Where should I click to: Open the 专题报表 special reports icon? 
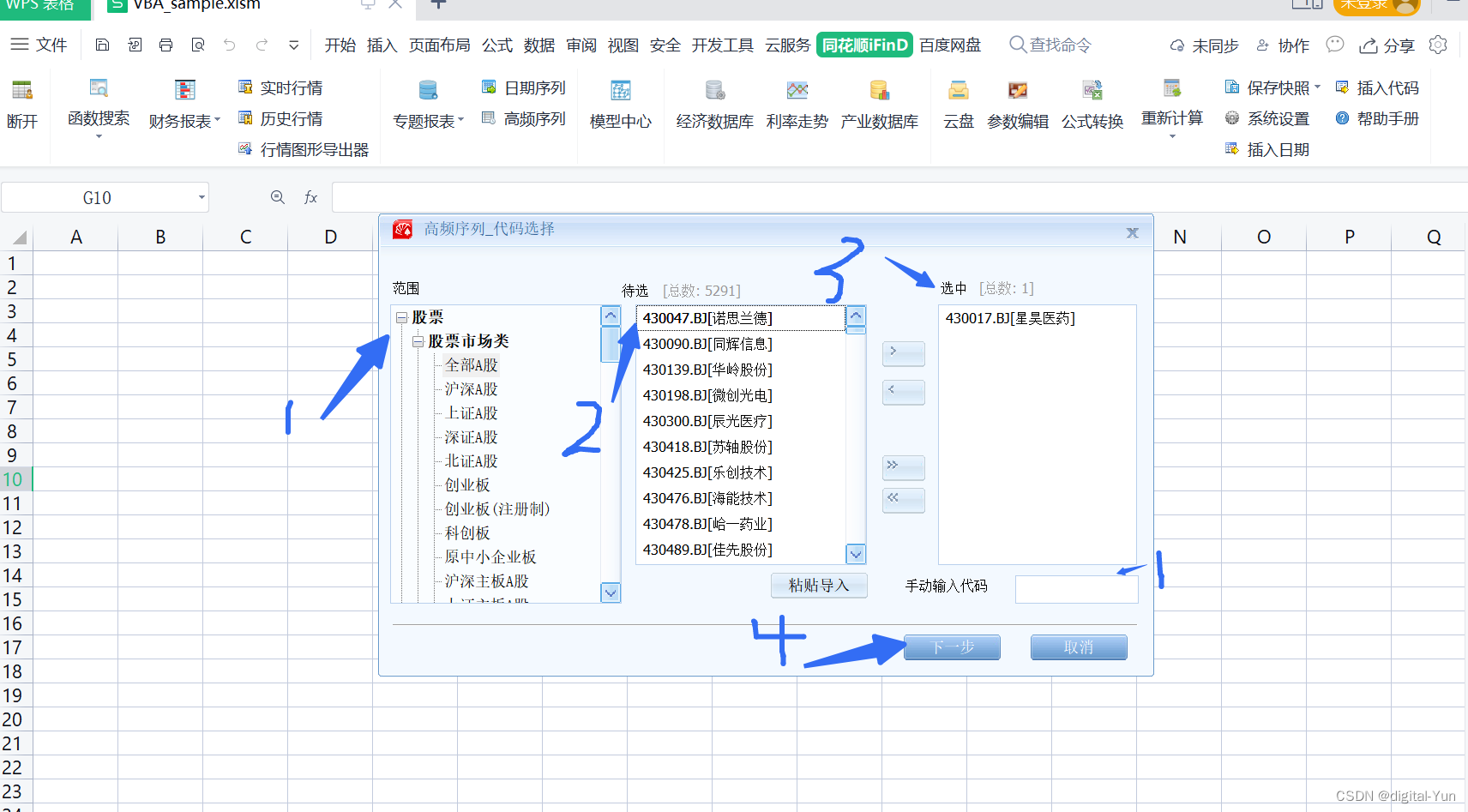click(x=428, y=89)
